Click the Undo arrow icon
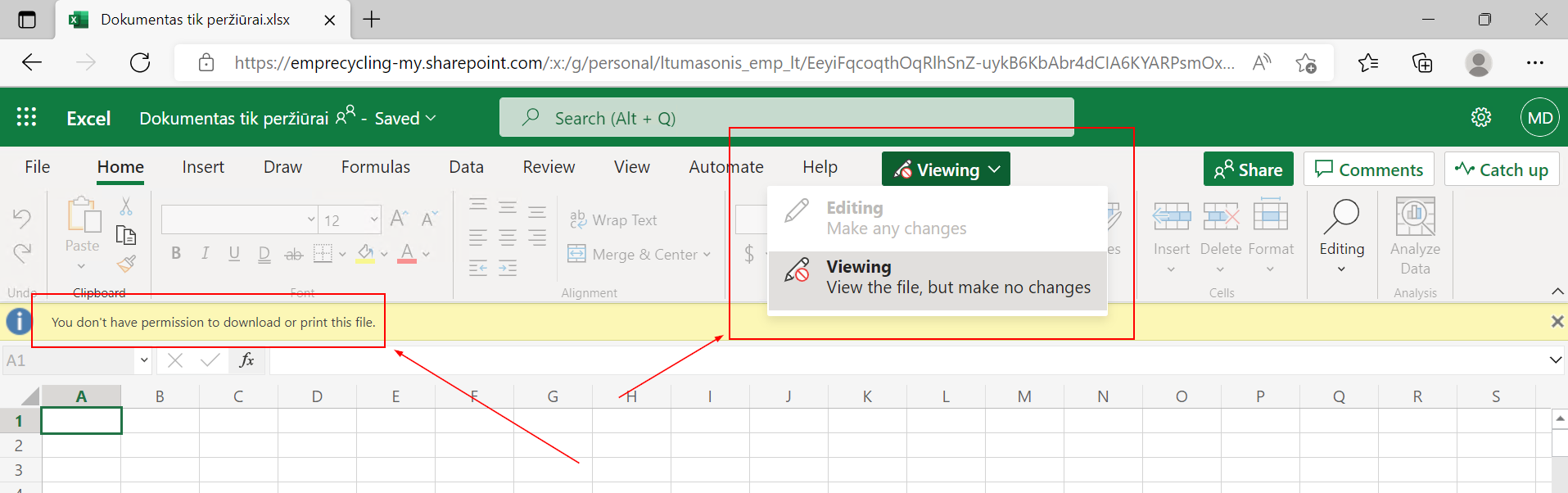This screenshot has height=493, width=1568. [22, 218]
